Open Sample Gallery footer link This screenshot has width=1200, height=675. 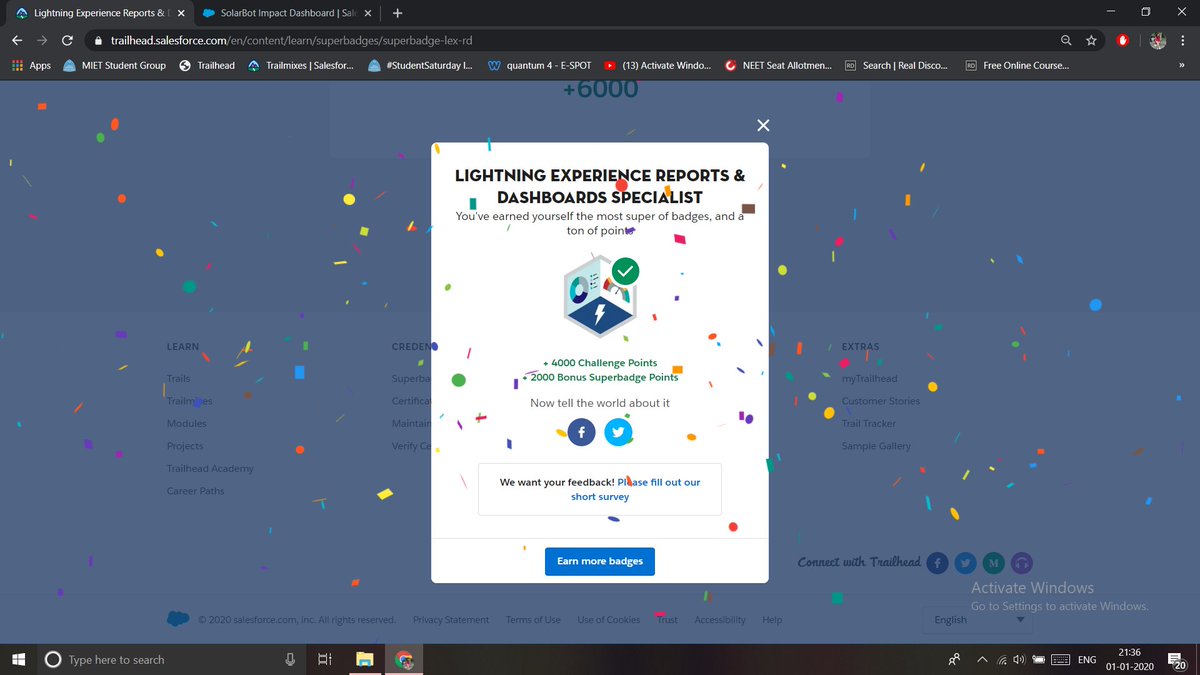pos(876,446)
